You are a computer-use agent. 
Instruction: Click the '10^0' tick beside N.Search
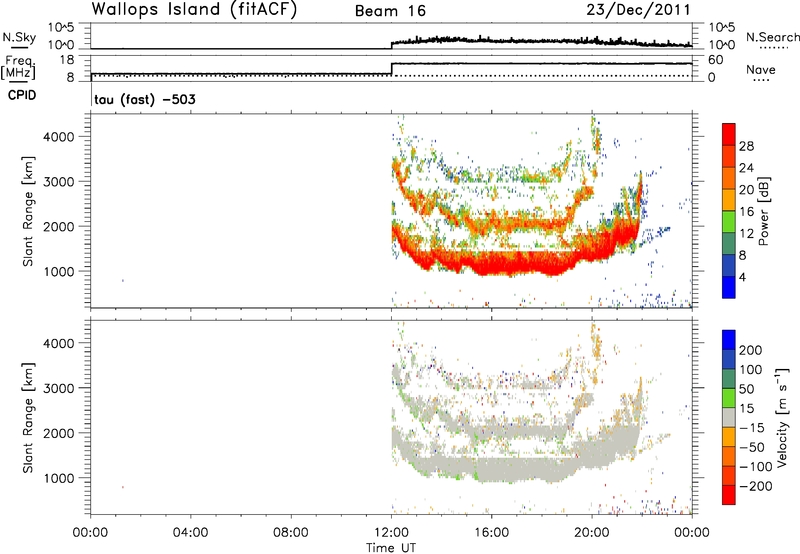[722, 45]
